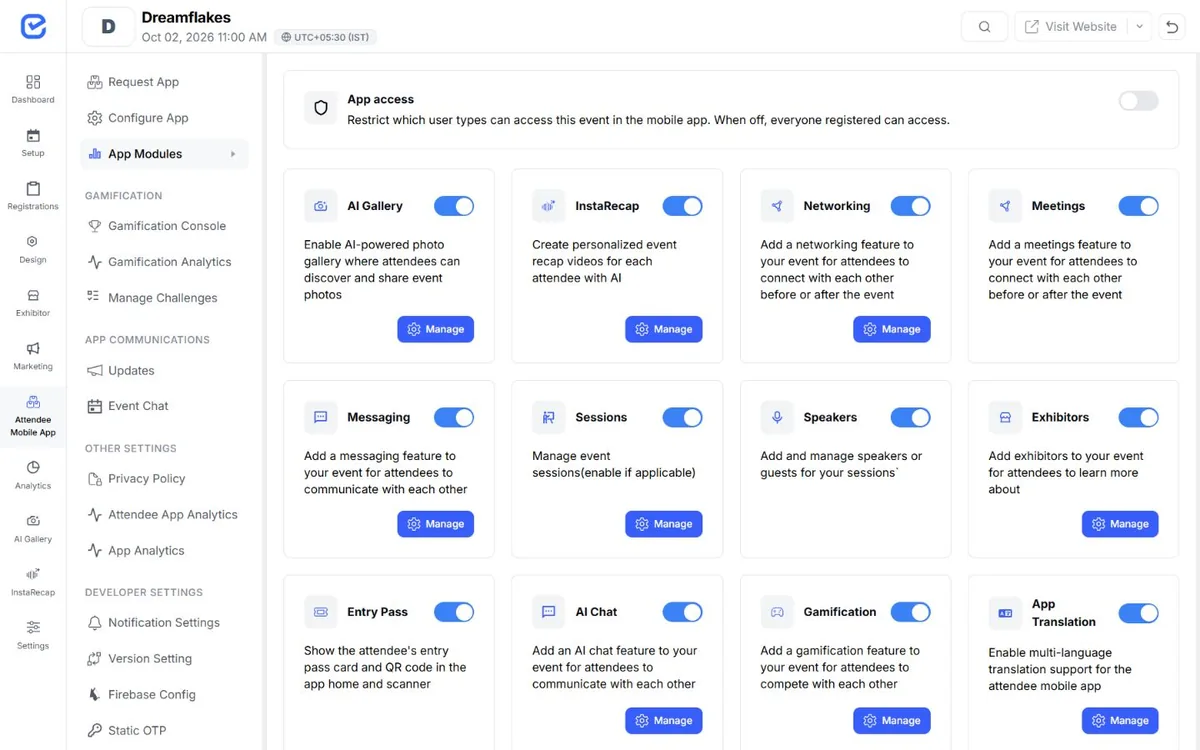Open Updates under App Communications
1200x750 pixels.
pyautogui.click(x=164, y=370)
